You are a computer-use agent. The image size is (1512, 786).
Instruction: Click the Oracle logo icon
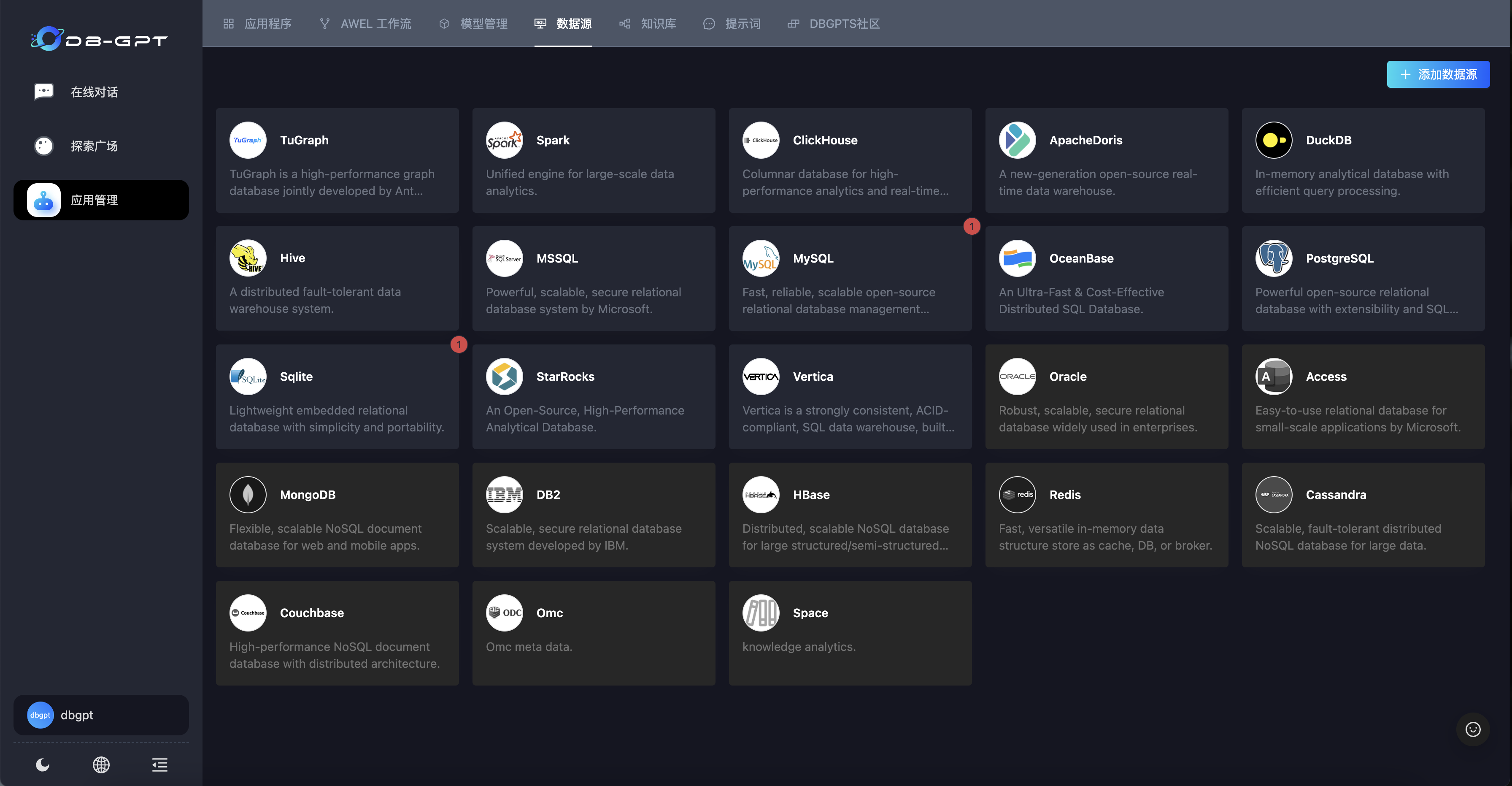1017,377
